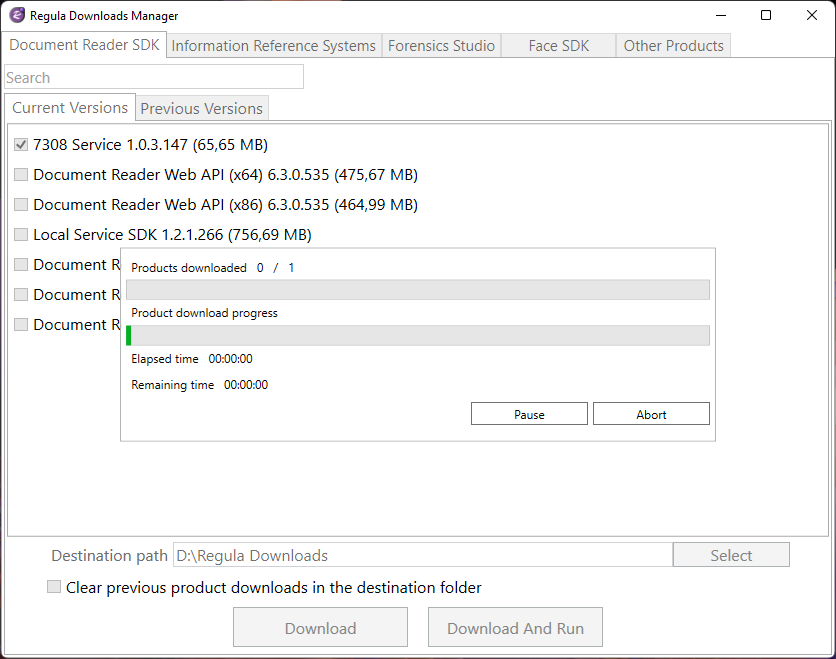This screenshot has height=659, width=836.
Task: Click the Destination path field
Action: 423,555
